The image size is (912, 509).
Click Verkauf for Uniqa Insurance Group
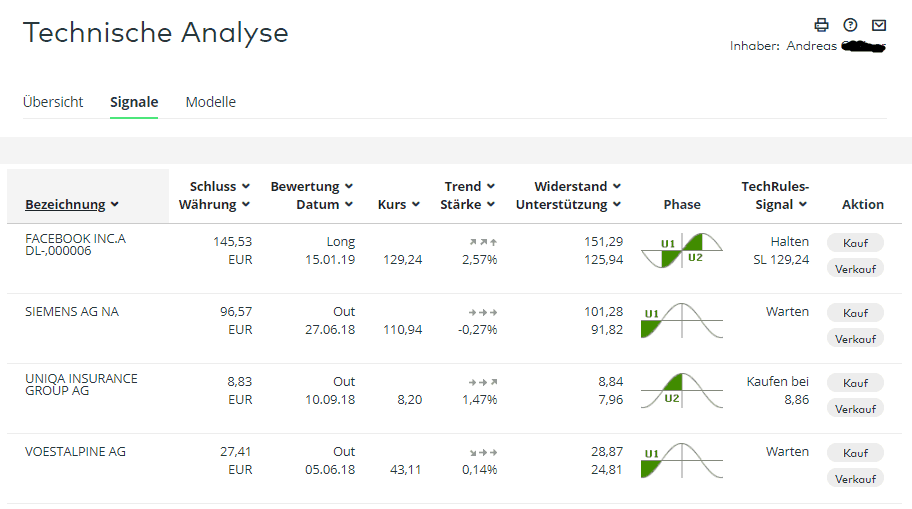click(x=855, y=409)
